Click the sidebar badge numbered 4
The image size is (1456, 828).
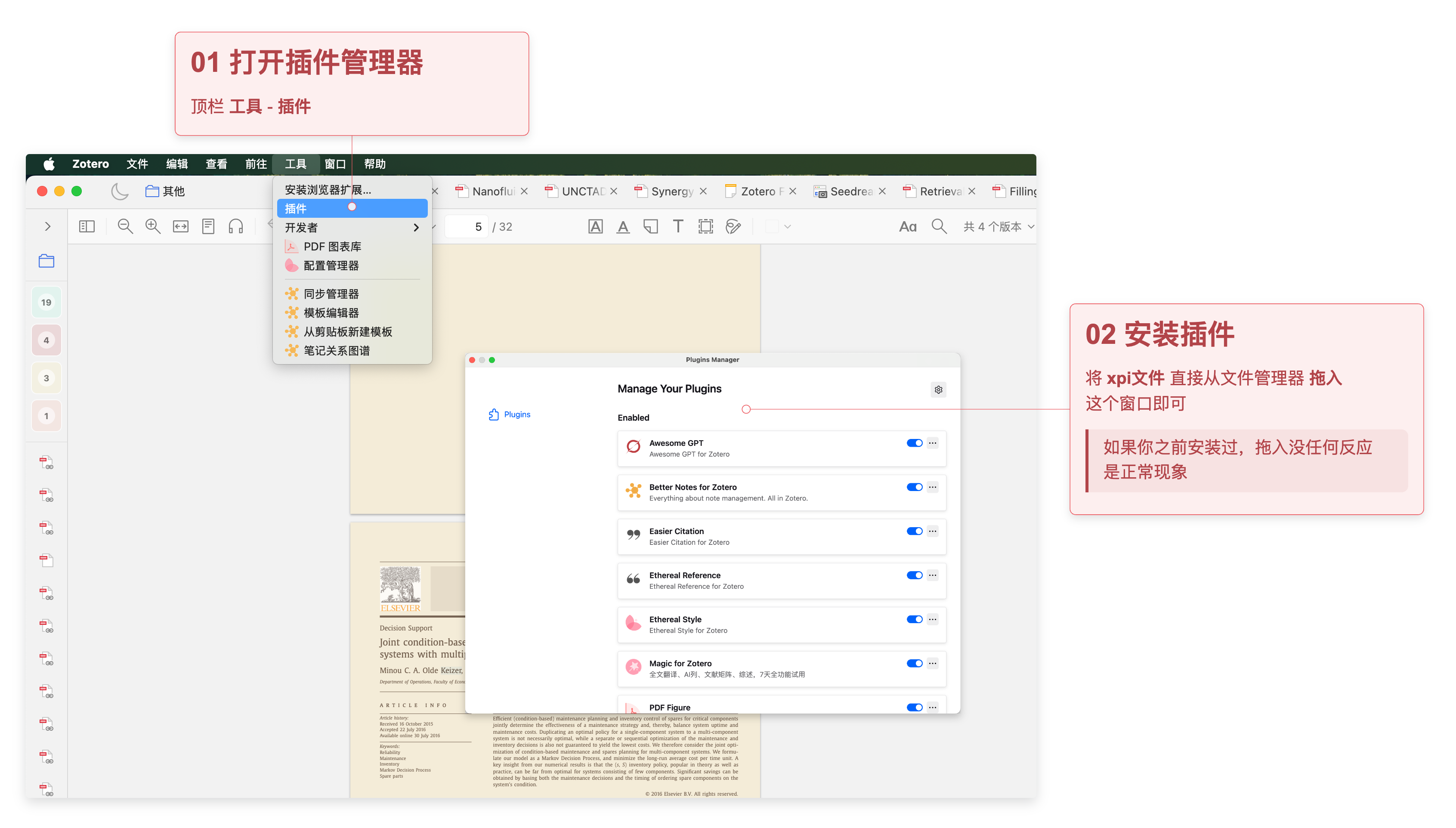[x=46, y=341]
